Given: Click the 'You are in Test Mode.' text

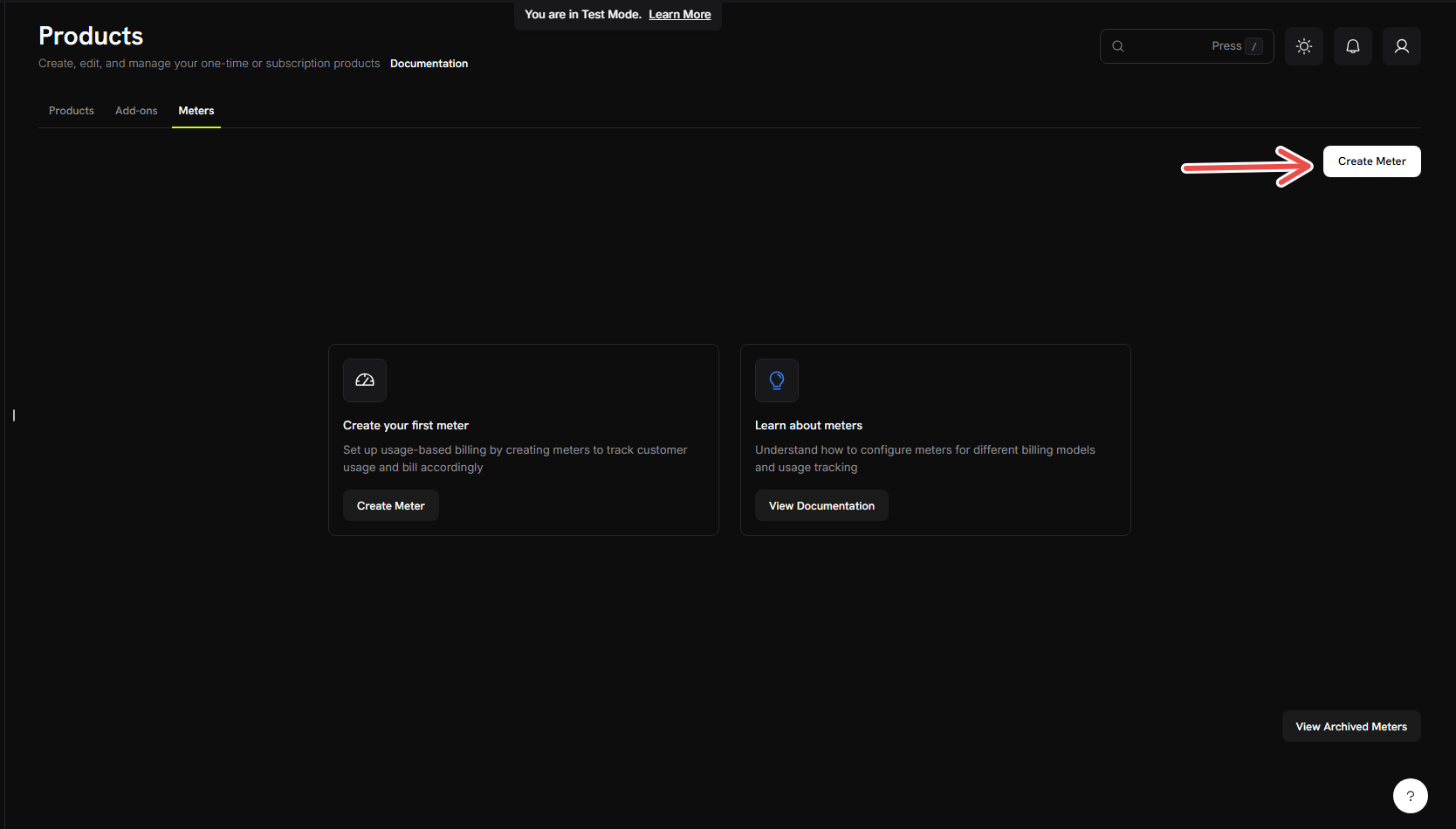Looking at the screenshot, I should click(x=583, y=15).
